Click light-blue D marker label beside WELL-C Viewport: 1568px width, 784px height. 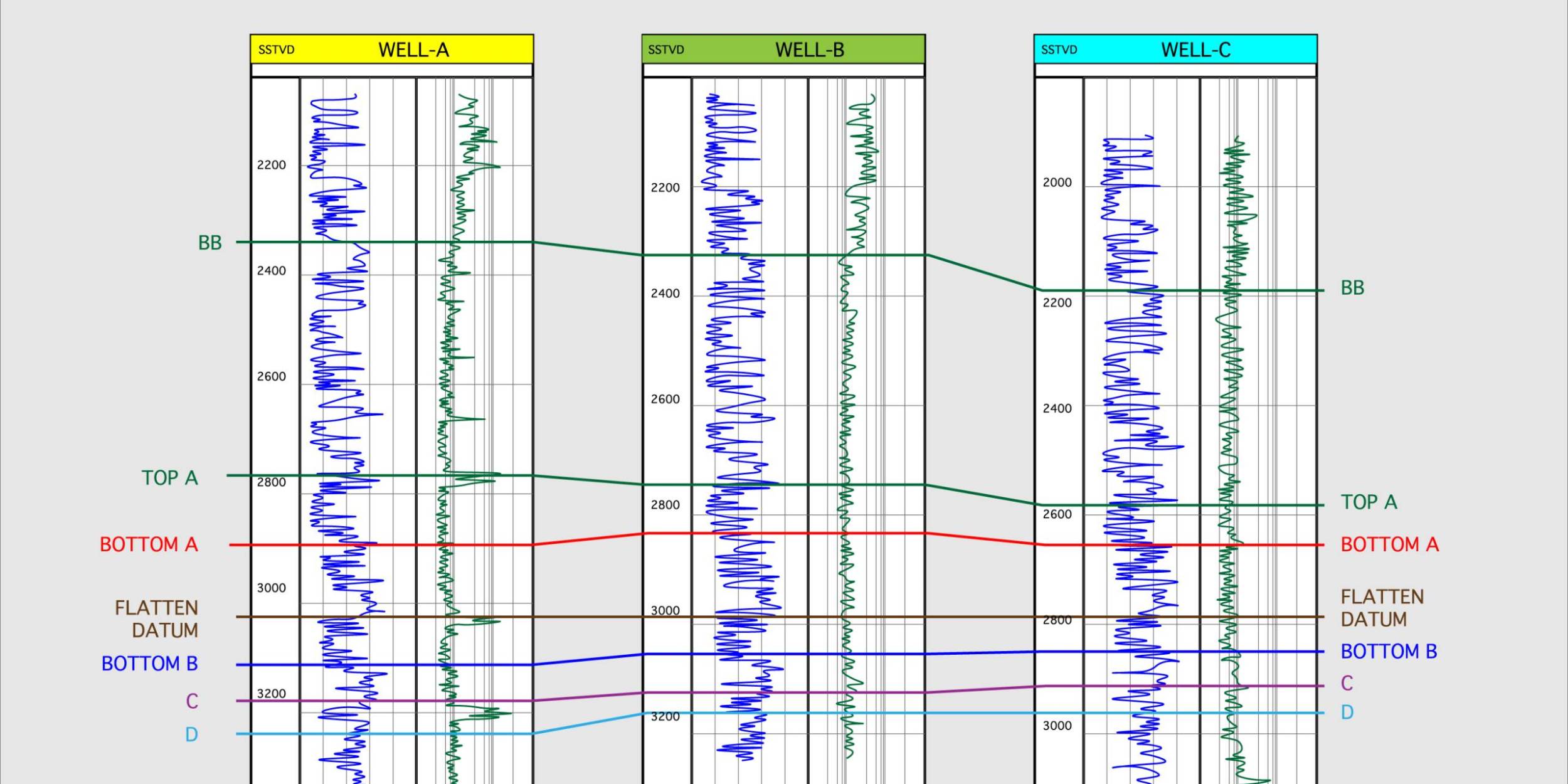click(1347, 712)
